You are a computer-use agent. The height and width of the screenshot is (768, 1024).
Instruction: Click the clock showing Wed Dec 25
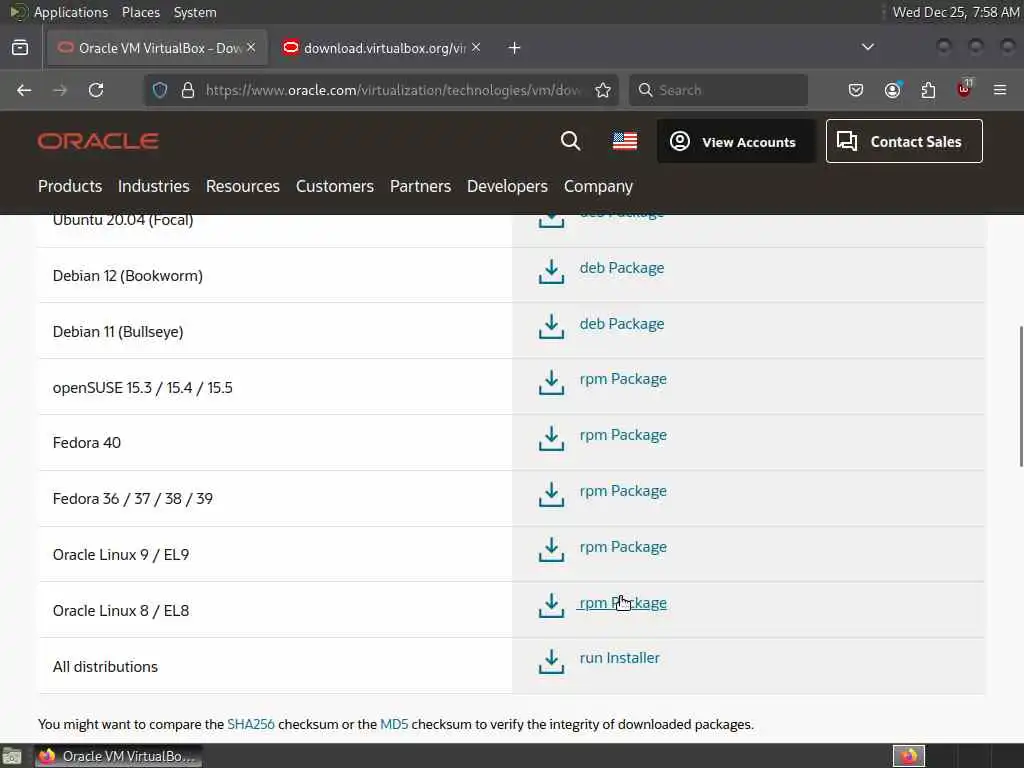click(955, 12)
